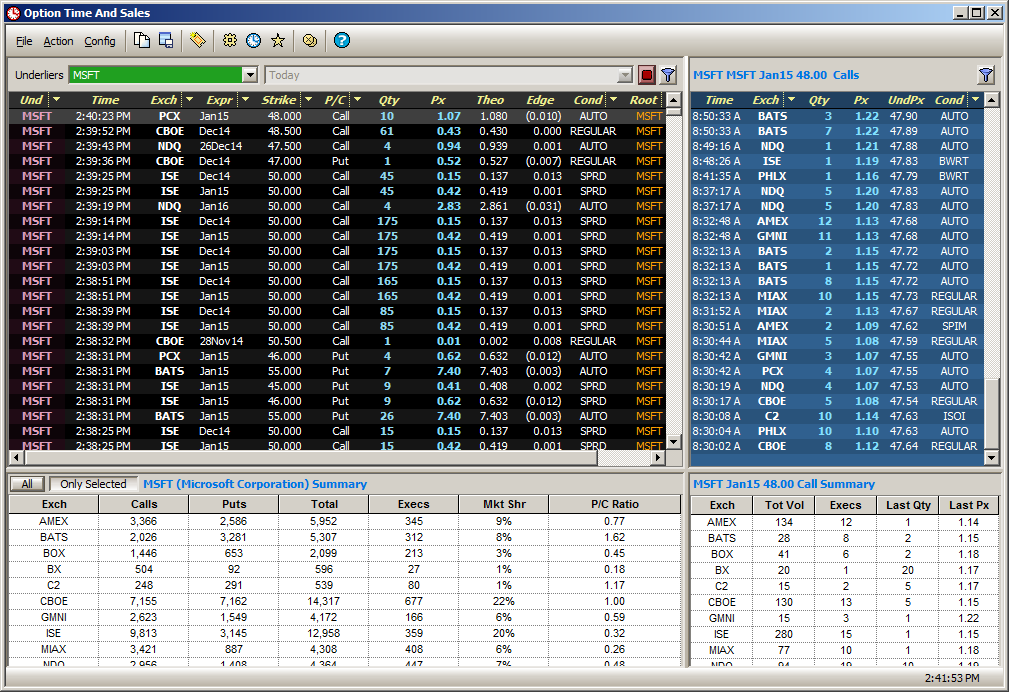This screenshot has height=692, width=1009.
Task: Open help with the question mark icon
Action: click(x=342, y=41)
